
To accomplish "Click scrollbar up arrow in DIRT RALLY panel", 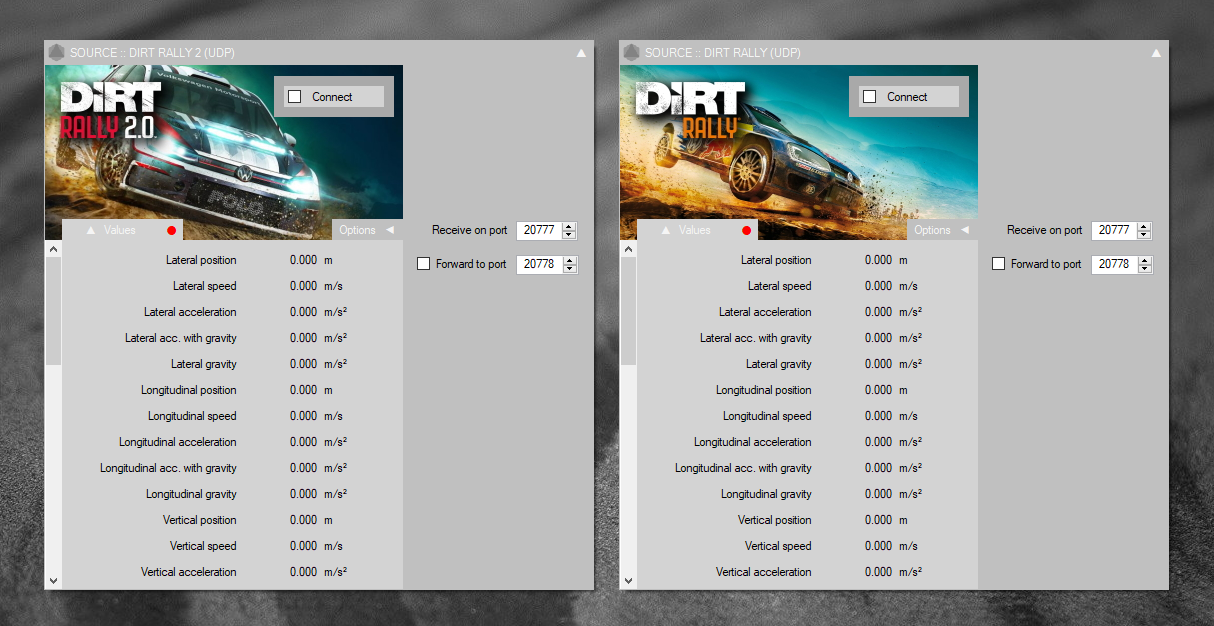I will click(628, 248).
